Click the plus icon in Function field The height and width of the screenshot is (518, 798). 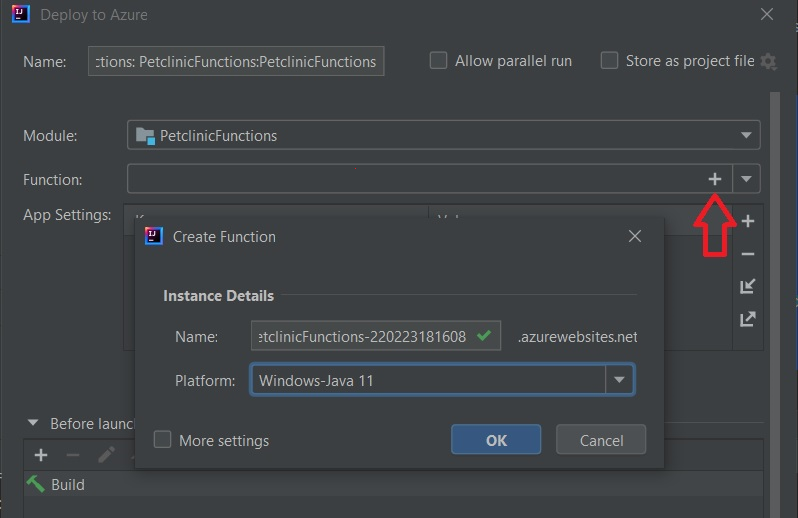(715, 179)
